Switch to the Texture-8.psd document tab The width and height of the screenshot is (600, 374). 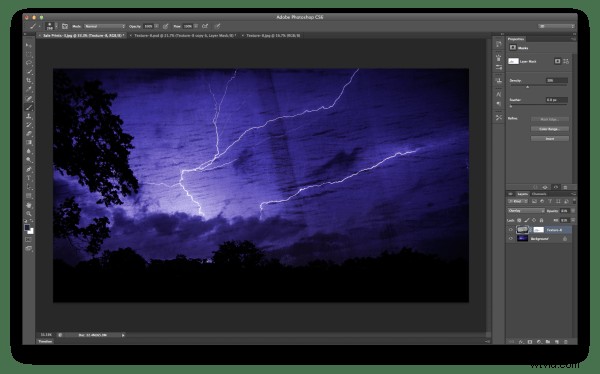183,35
